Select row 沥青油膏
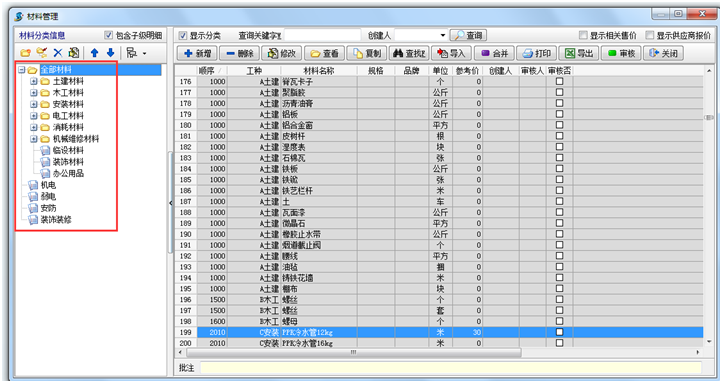722x383 pixels. [x=439, y=103]
